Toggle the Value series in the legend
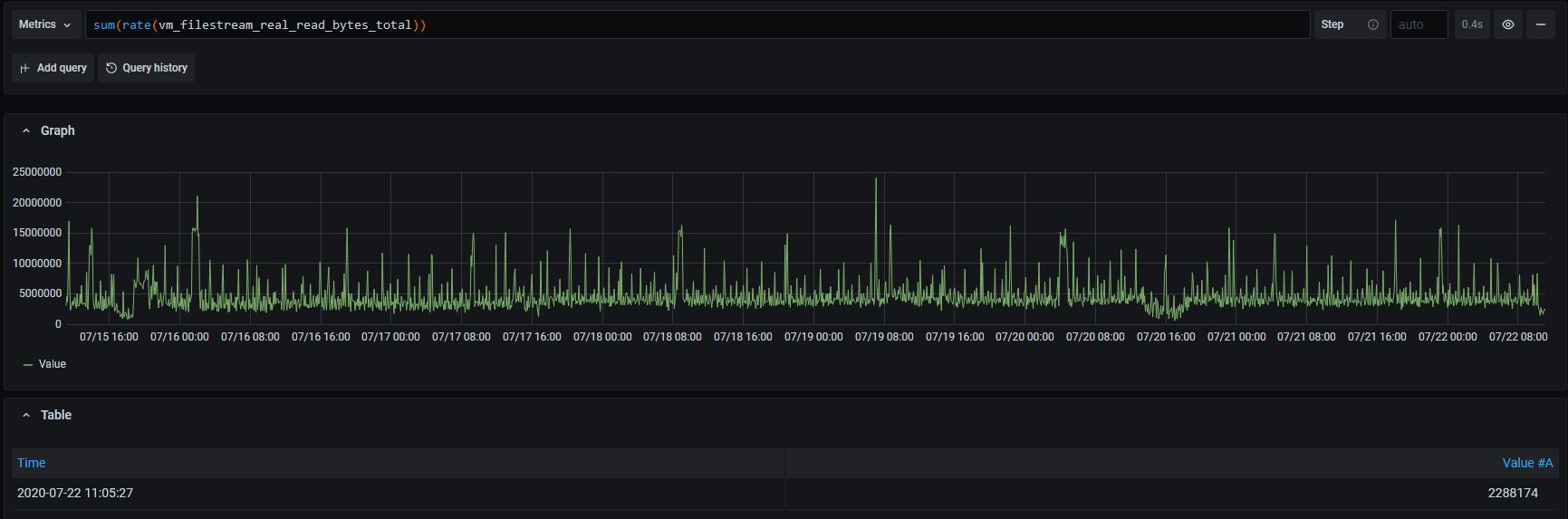Screen dimensions: 1568x519 click(x=53, y=364)
